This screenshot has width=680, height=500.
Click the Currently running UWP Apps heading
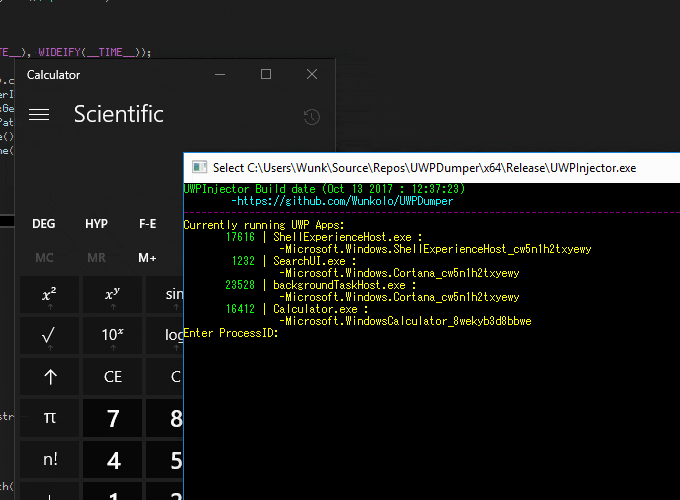264,225
